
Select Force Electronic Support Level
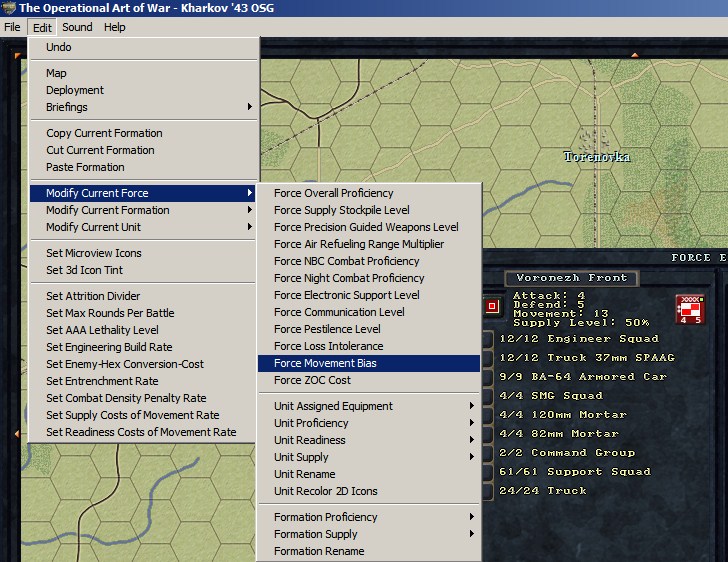tap(369, 295)
